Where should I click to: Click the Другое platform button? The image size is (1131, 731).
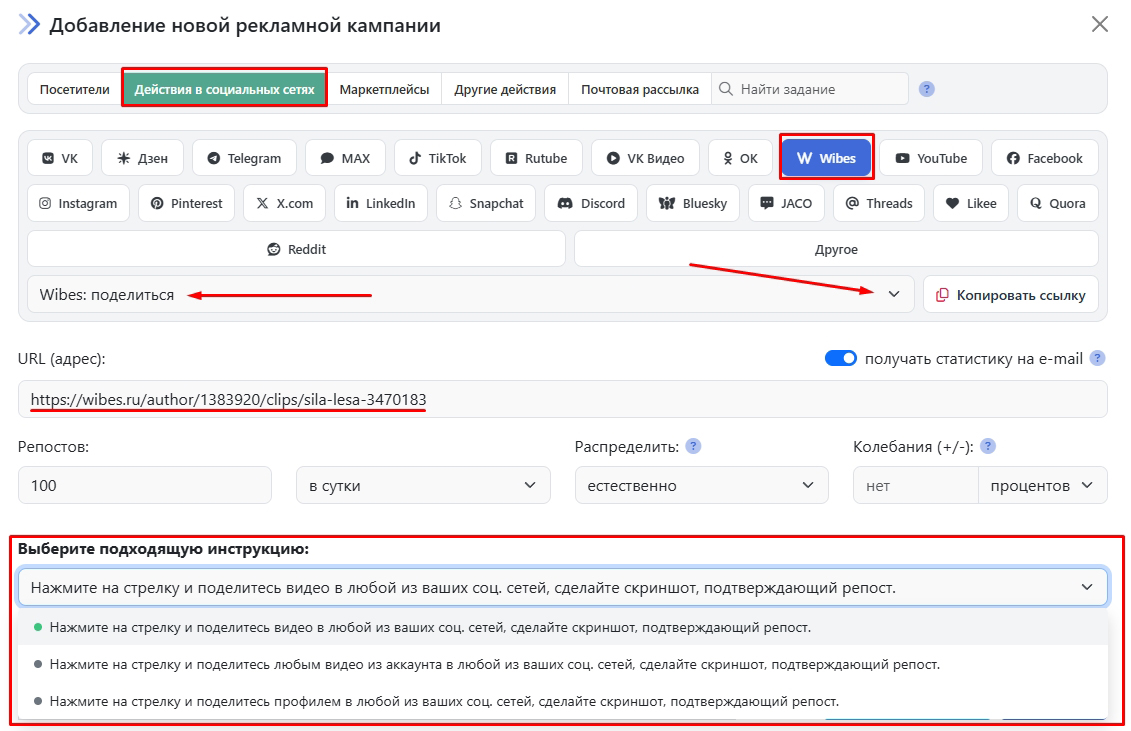[836, 249]
